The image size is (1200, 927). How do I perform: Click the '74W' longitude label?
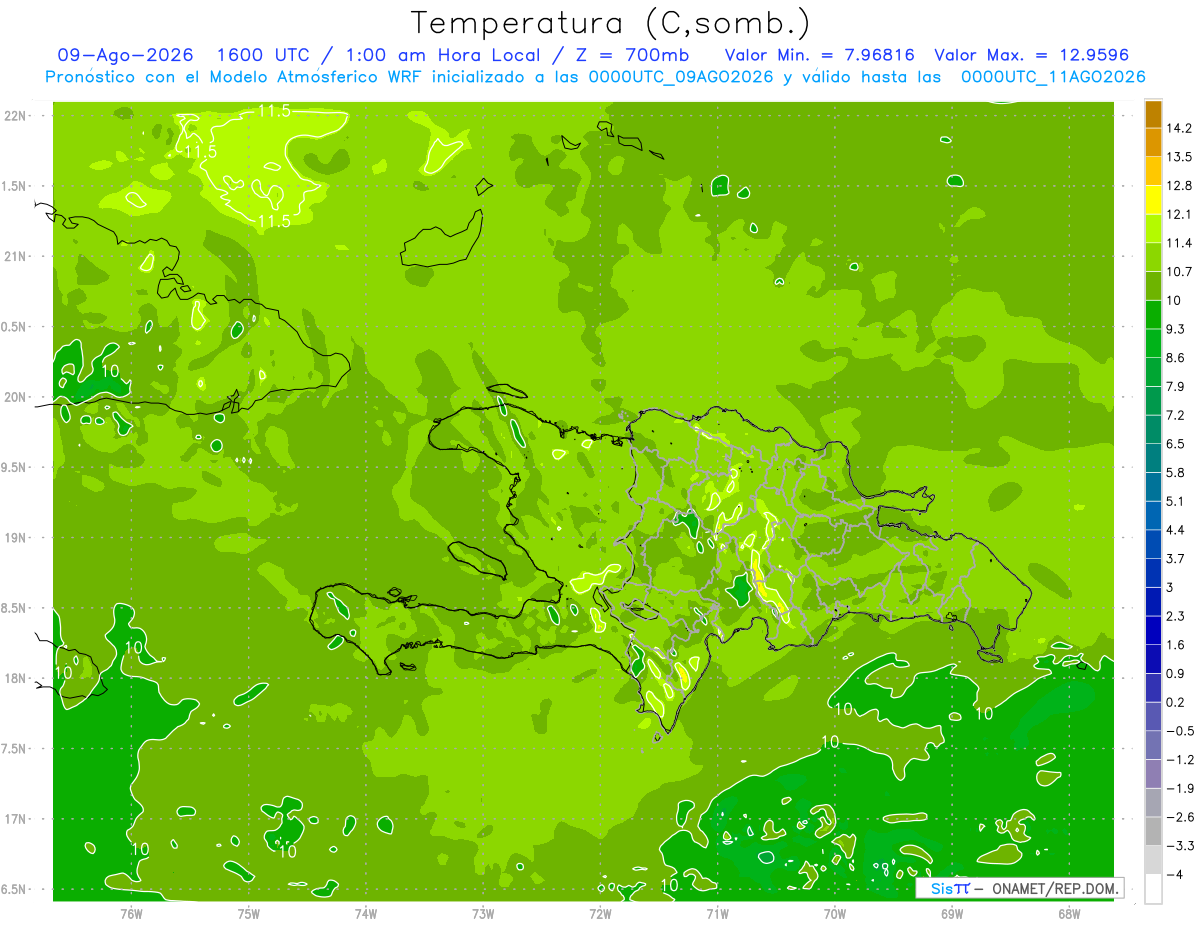[x=366, y=914]
